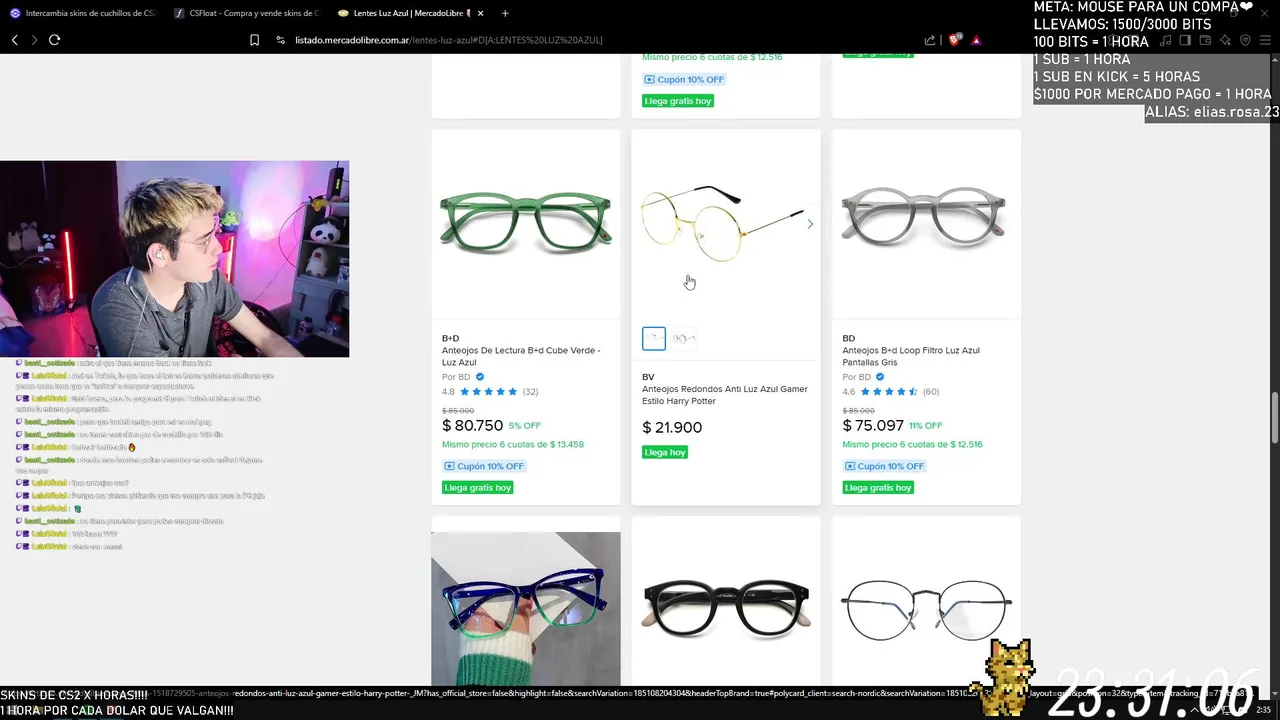Image resolution: width=1280 pixels, height=720 pixels.
Task: Click Cupón 10% OFF on the top card
Action: pyautogui.click(x=684, y=79)
